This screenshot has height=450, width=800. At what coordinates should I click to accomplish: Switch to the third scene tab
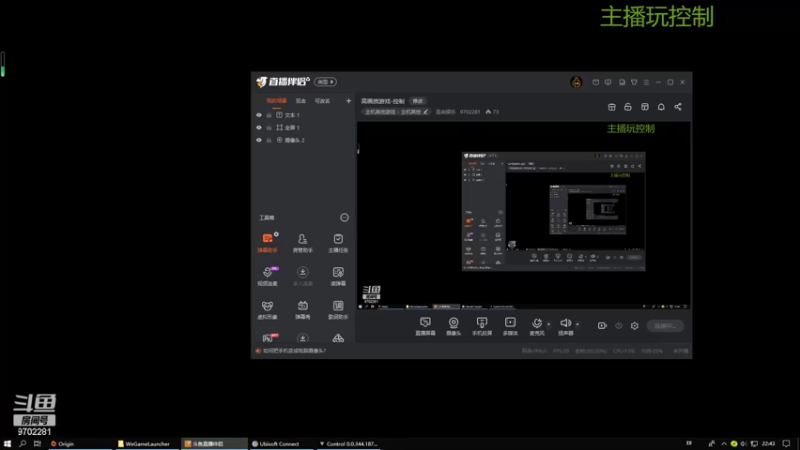(x=322, y=101)
